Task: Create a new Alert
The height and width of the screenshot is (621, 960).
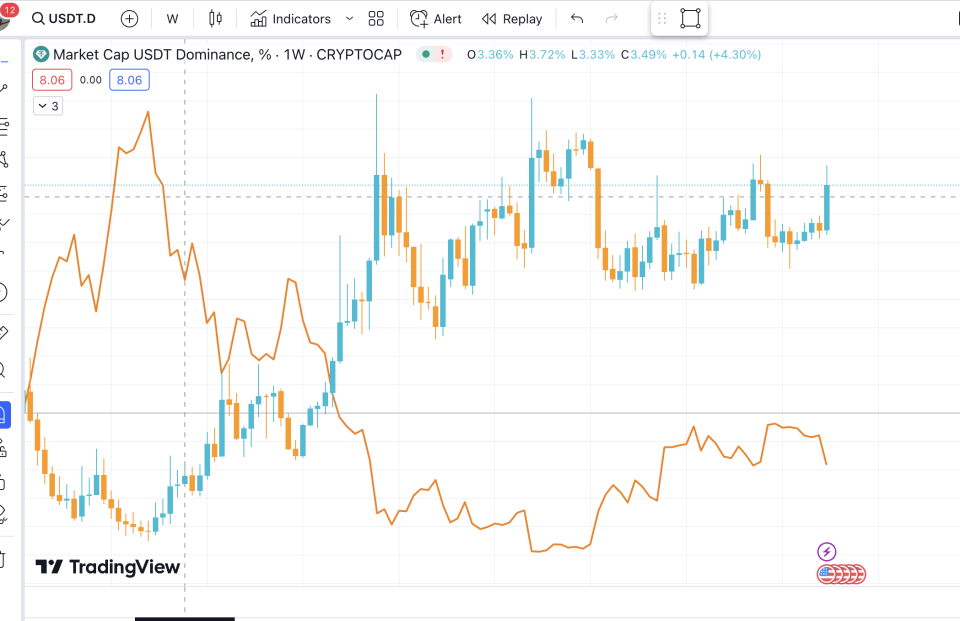Action: point(436,19)
